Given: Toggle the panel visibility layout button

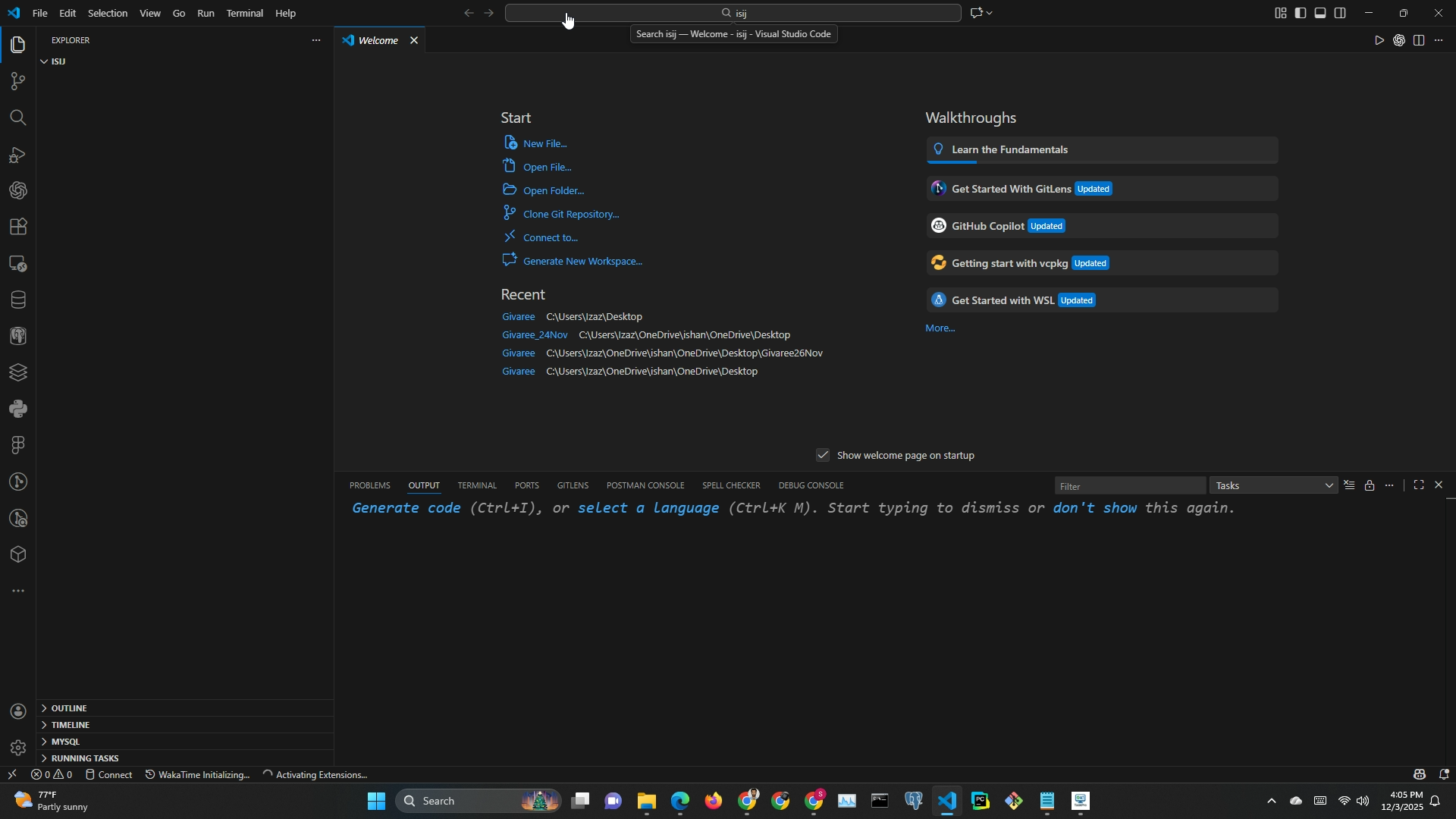Looking at the screenshot, I should (x=1321, y=13).
